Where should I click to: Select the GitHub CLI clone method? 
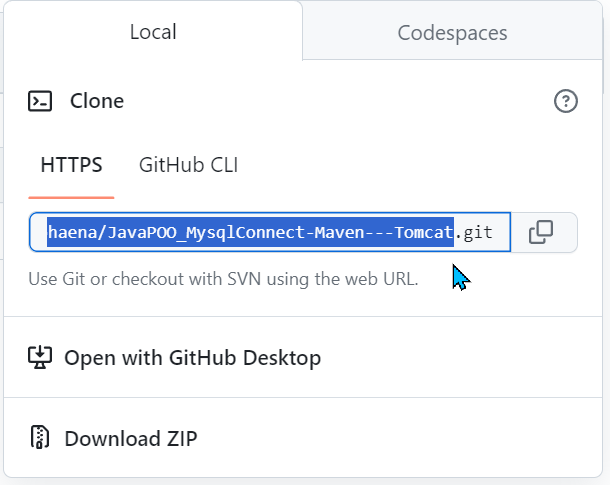point(188,165)
